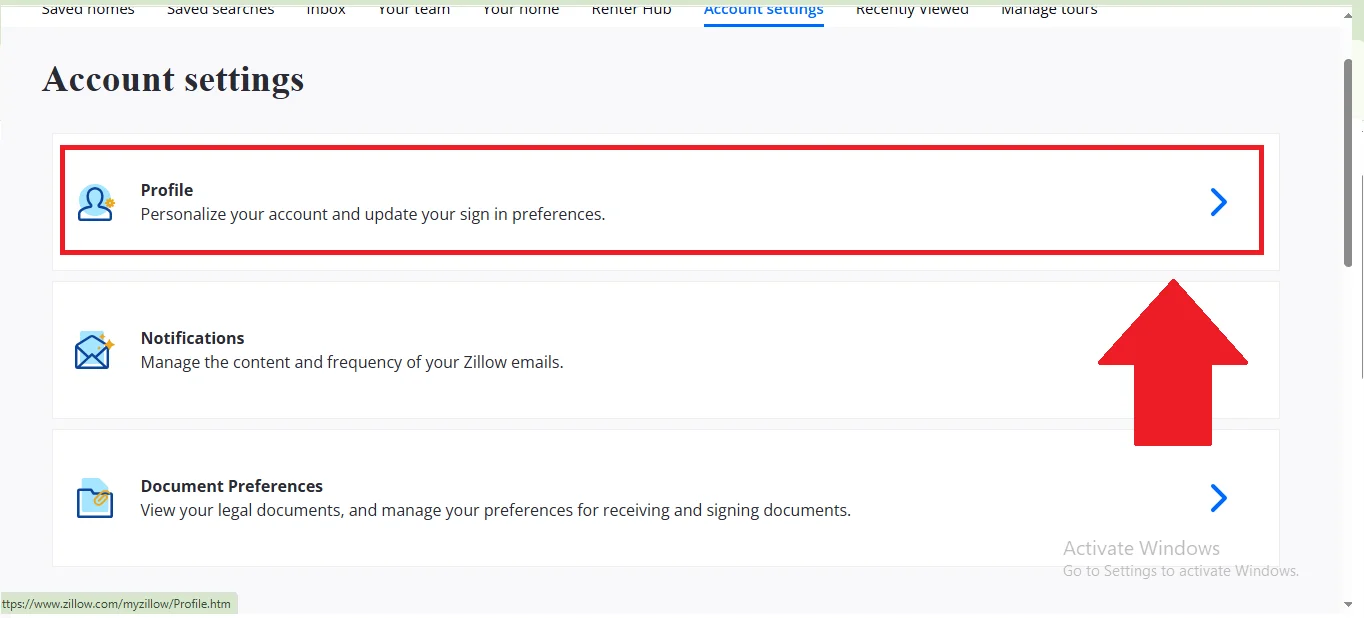Viewport: 1364px width, 618px height.
Task: Open the Your team tab
Action: pyautogui.click(x=414, y=9)
